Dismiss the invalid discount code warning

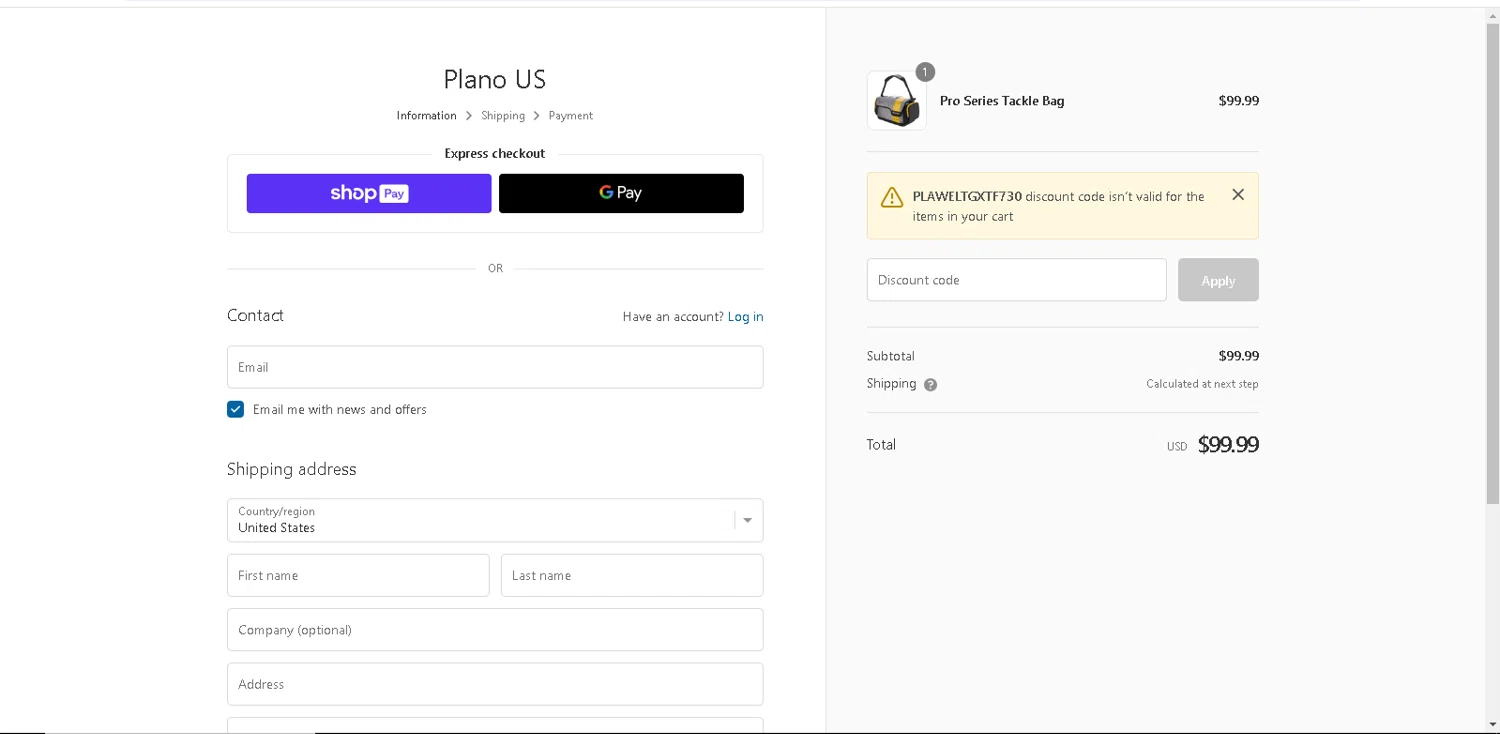click(x=1238, y=195)
